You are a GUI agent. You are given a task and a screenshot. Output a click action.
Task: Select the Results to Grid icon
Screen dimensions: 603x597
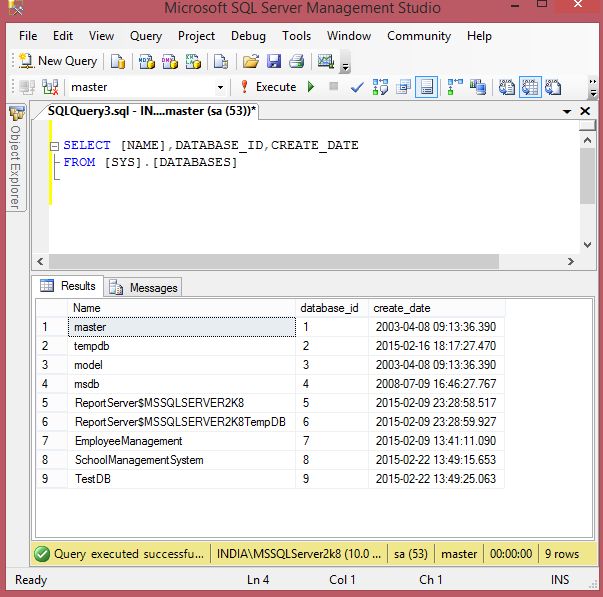click(530, 87)
